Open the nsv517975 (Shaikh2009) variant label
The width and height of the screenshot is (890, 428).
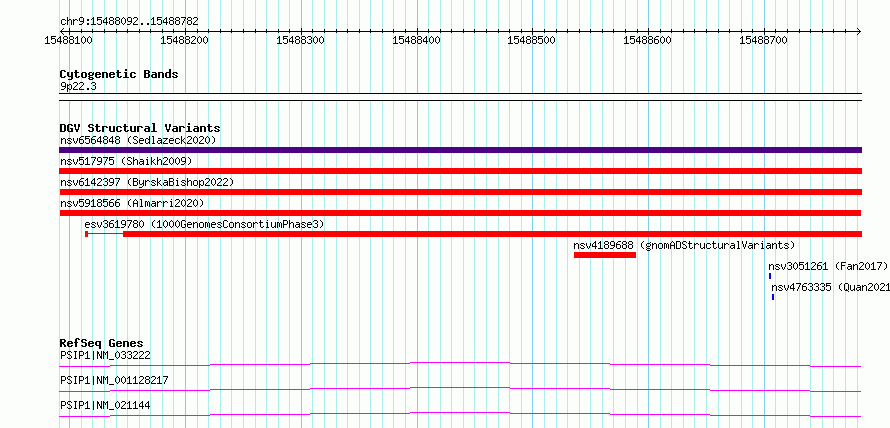pyautogui.click(x=126, y=161)
